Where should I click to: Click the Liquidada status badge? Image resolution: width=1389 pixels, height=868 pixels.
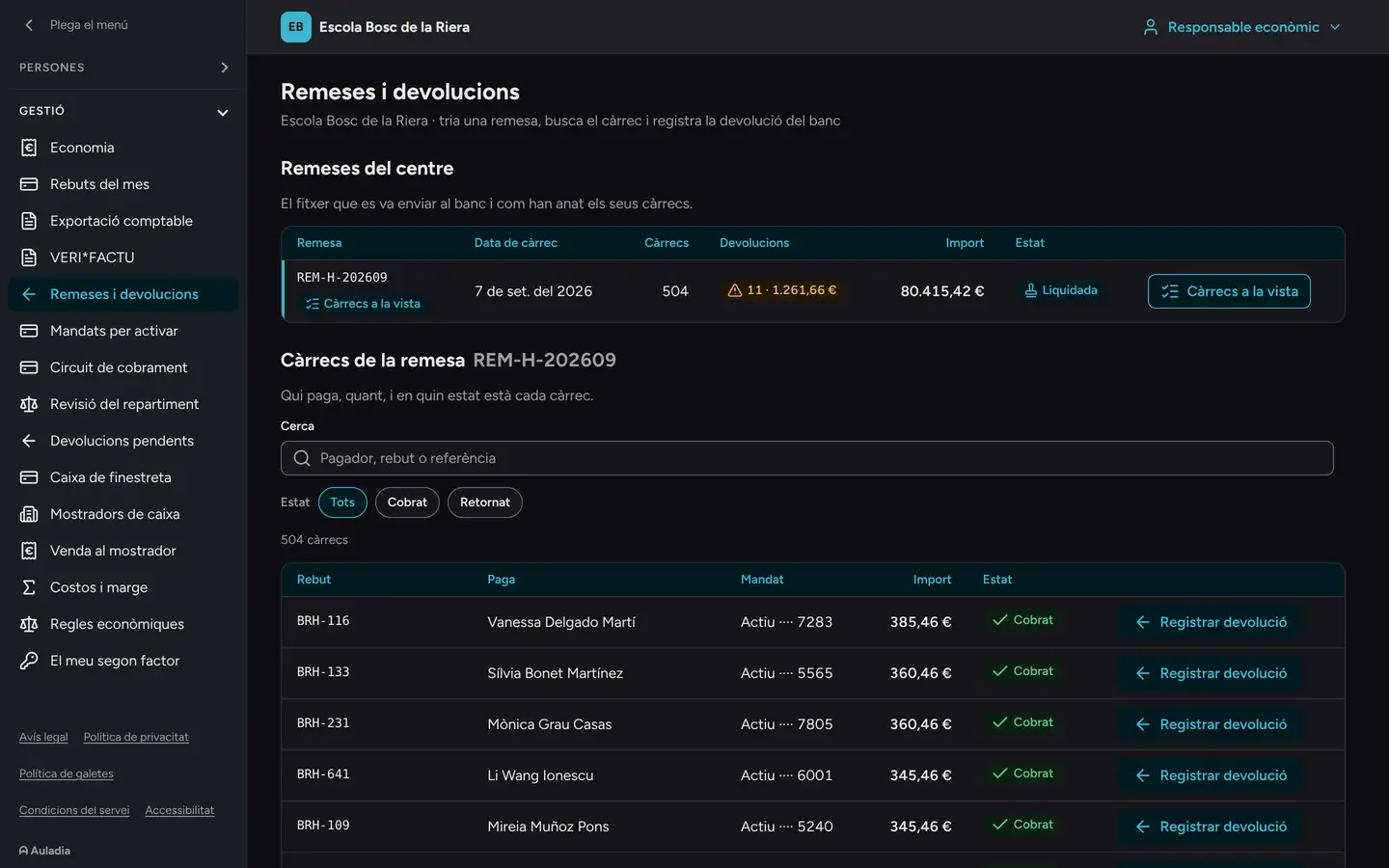coord(1061,290)
